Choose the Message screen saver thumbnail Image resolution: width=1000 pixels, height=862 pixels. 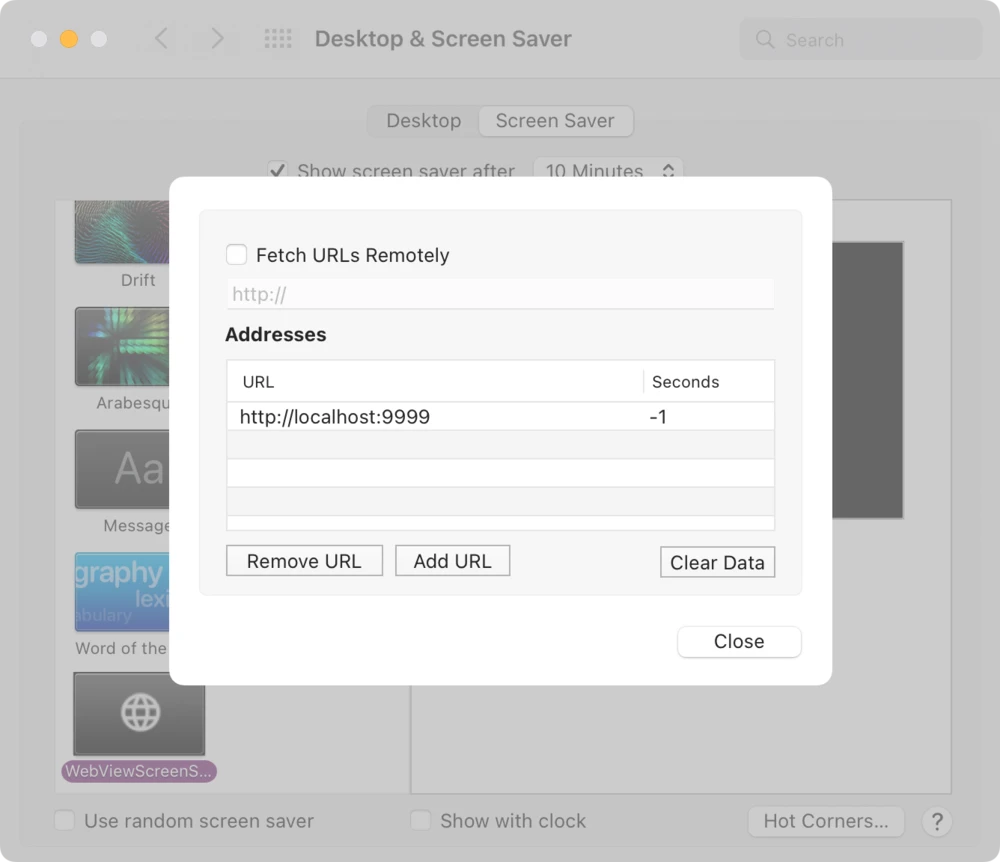click(x=122, y=469)
